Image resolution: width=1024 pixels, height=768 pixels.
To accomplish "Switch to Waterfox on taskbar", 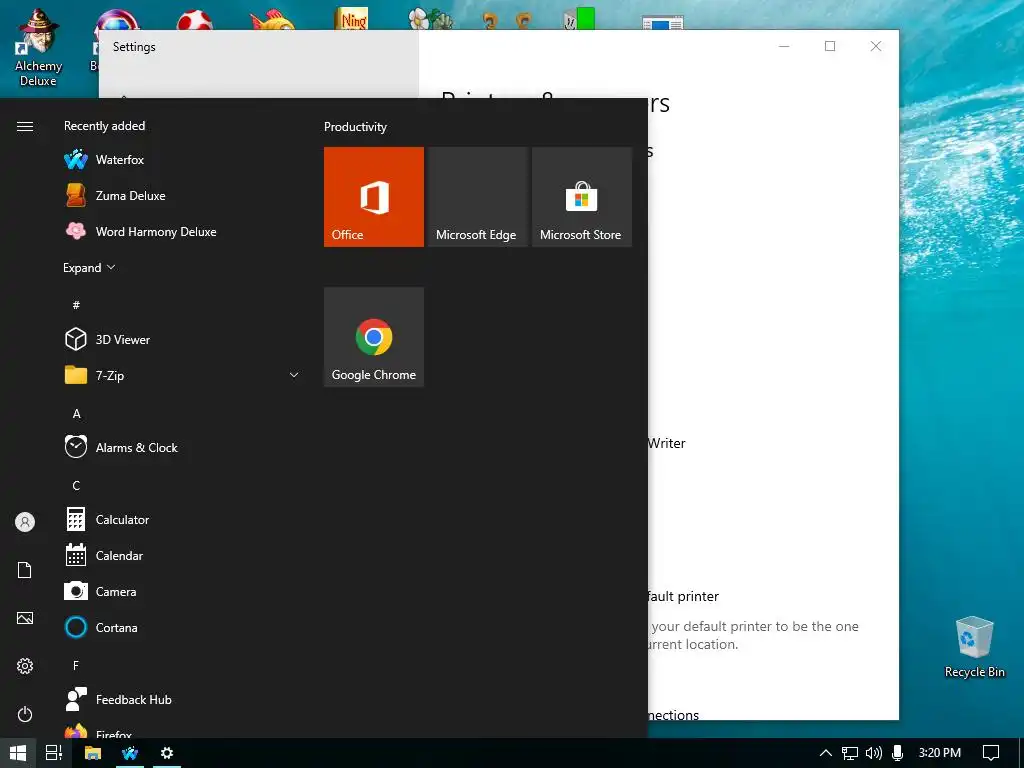I will click(x=130, y=753).
